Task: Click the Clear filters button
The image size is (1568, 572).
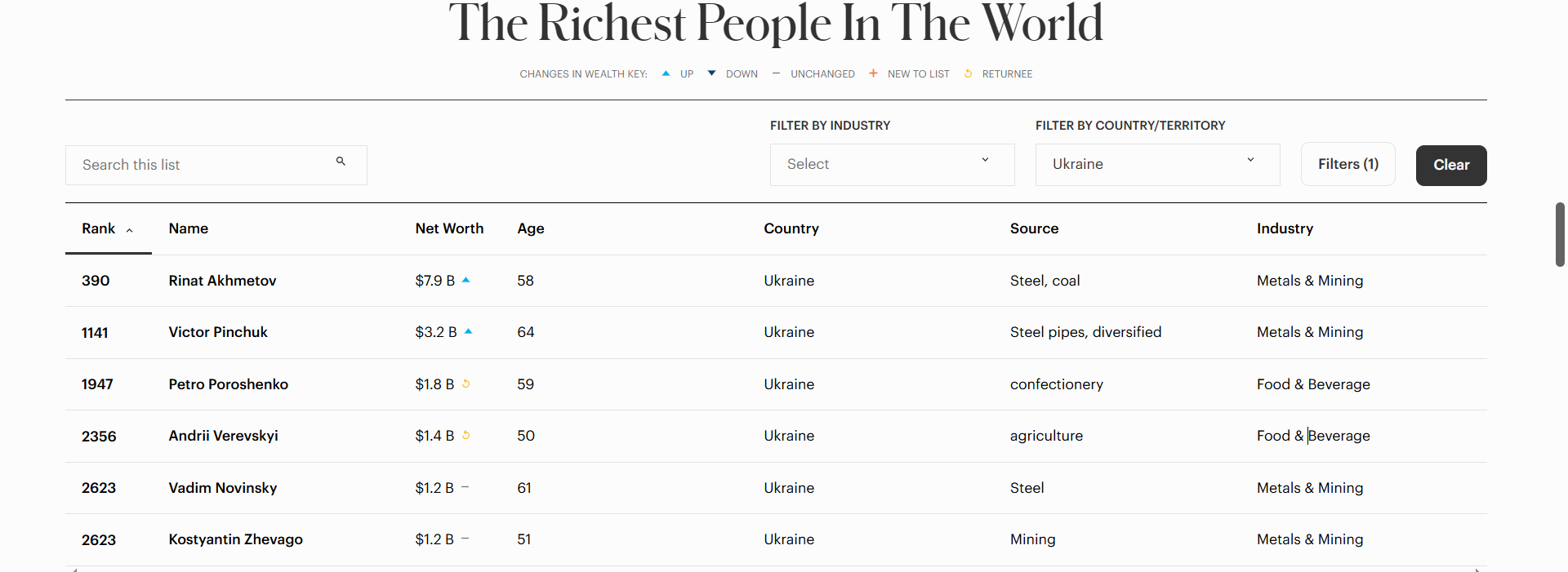Action: coord(1451,166)
